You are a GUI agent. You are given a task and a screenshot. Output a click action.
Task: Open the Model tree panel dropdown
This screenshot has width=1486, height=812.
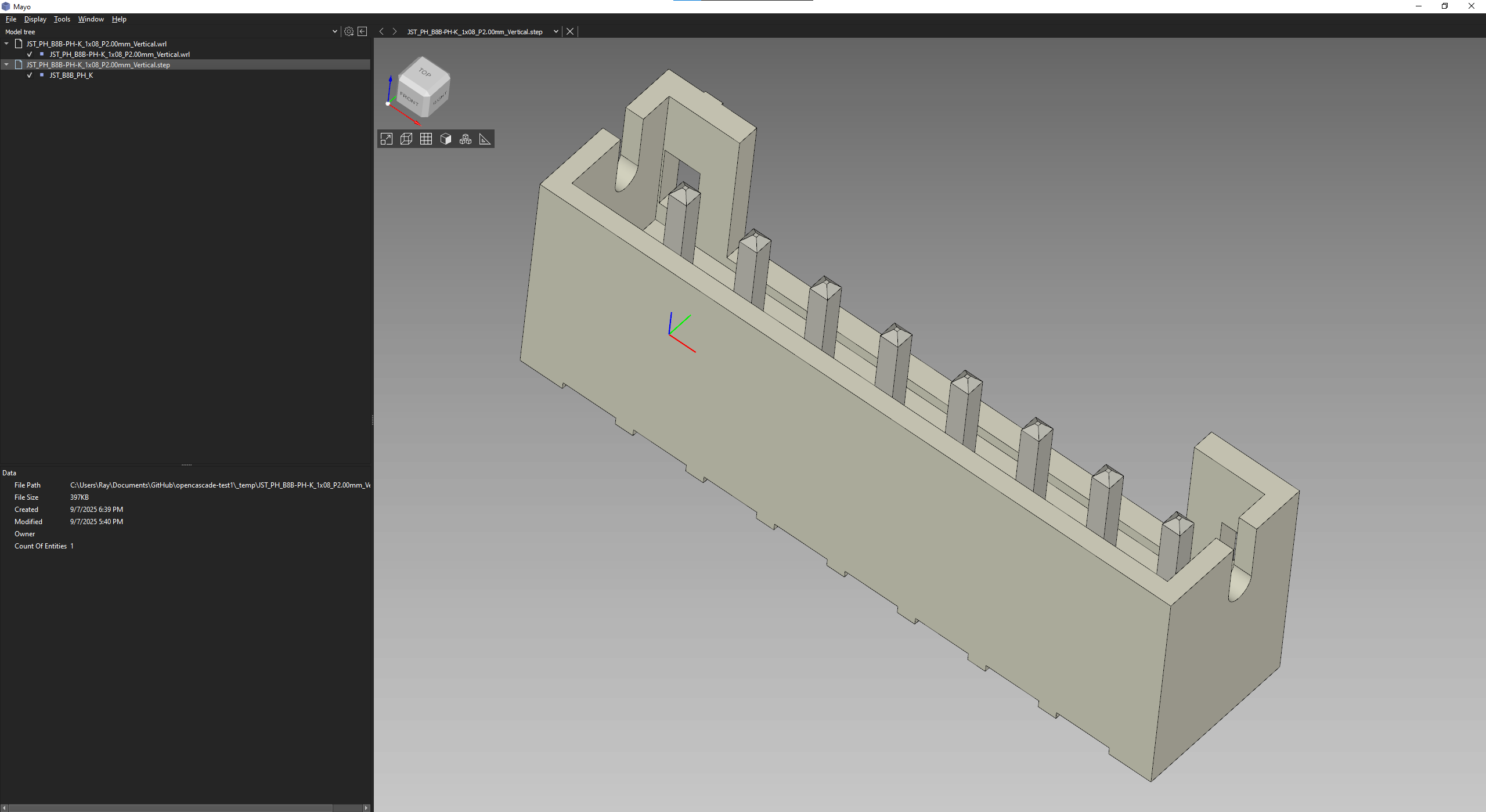334,31
